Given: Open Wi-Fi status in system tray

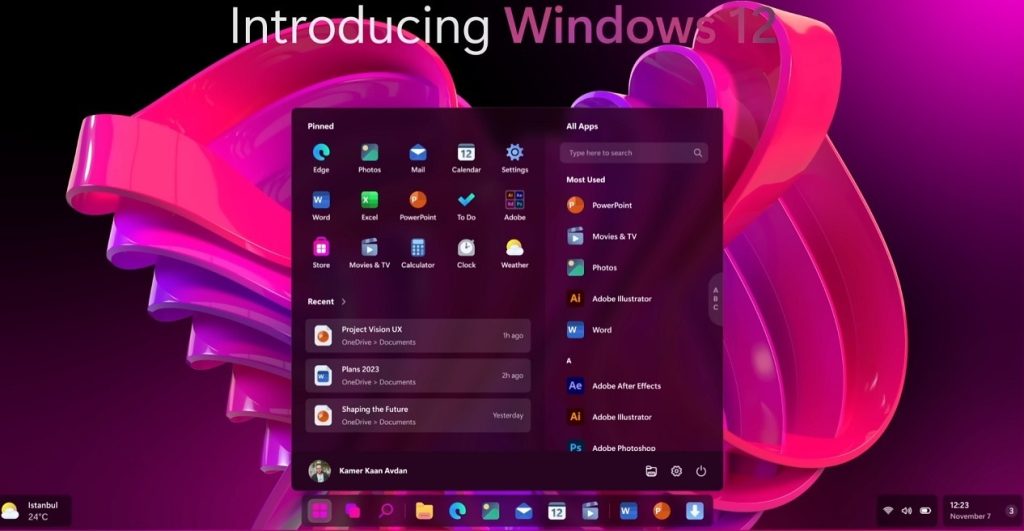Looking at the screenshot, I should [888, 511].
